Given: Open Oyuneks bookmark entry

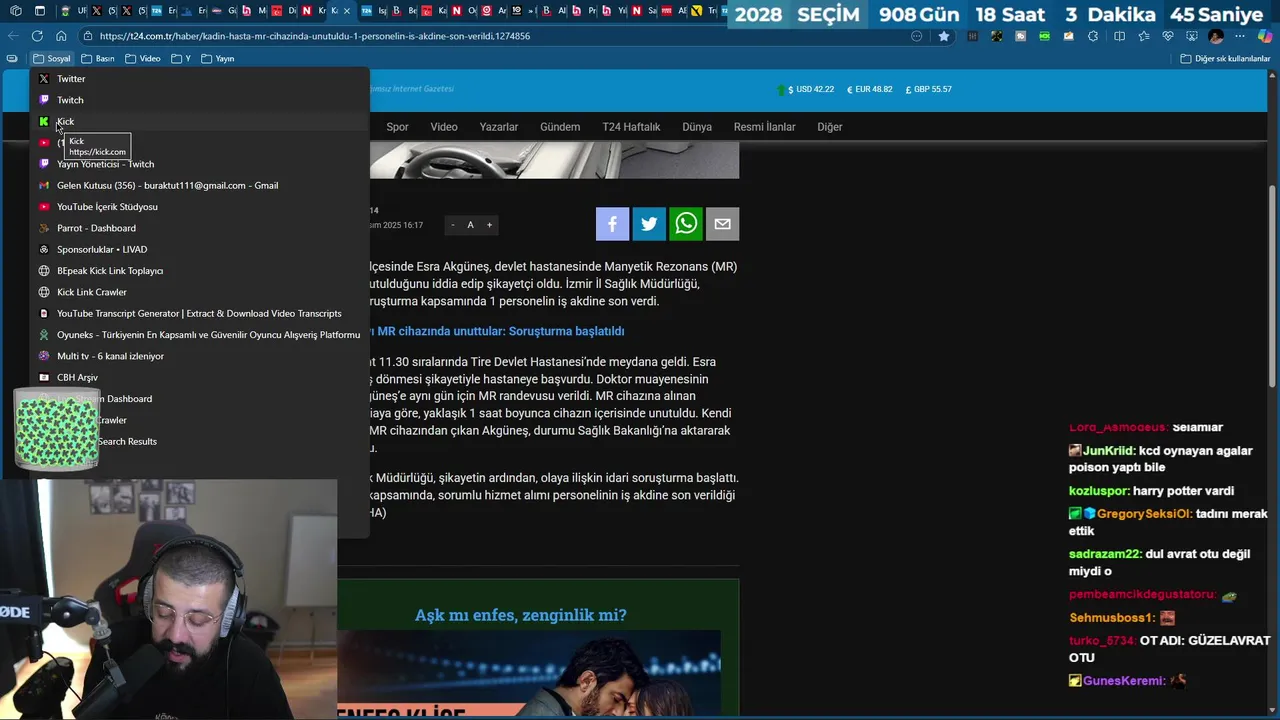Looking at the screenshot, I should click(200, 335).
